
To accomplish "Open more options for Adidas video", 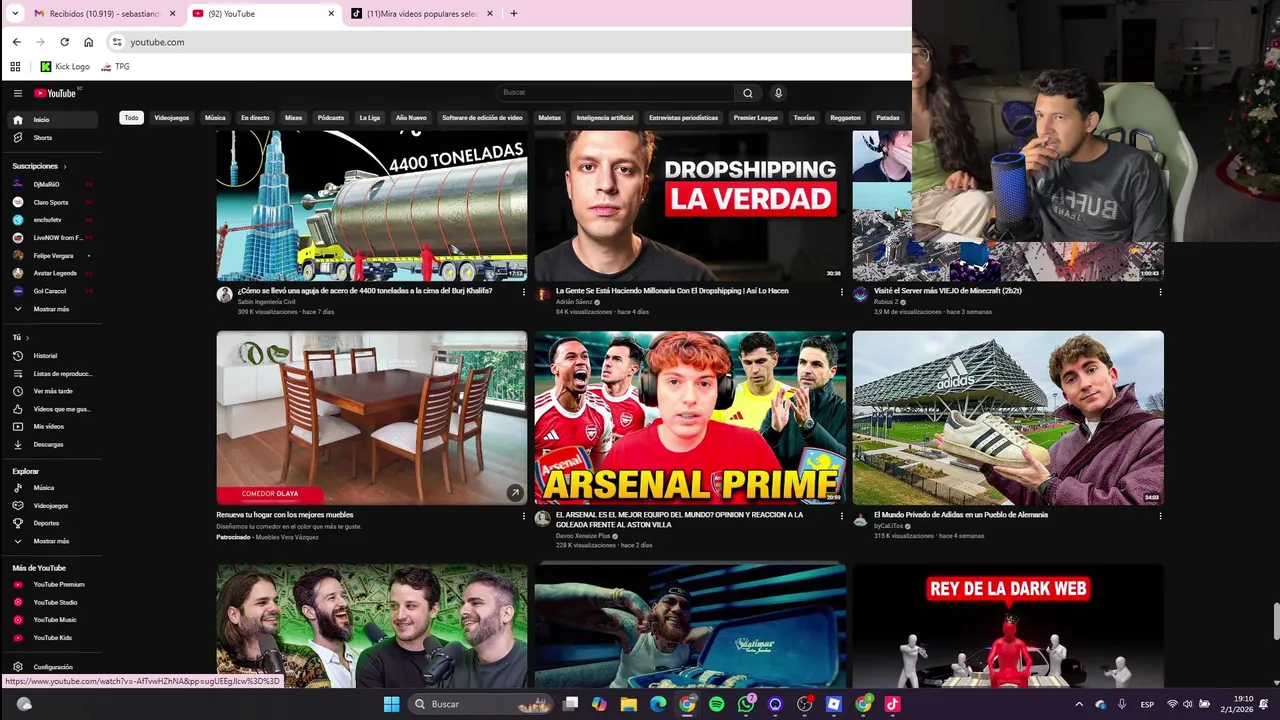I will coord(1160,516).
